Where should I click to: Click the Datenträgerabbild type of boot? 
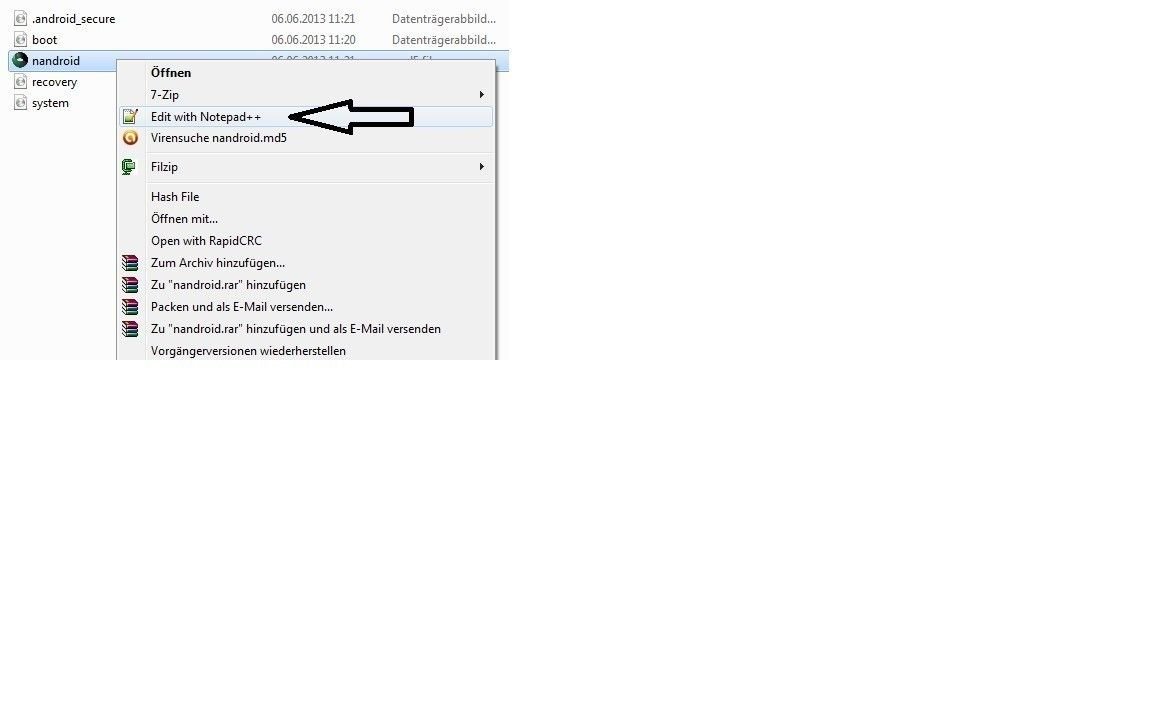pyautogui.click(x=444, y=40)
